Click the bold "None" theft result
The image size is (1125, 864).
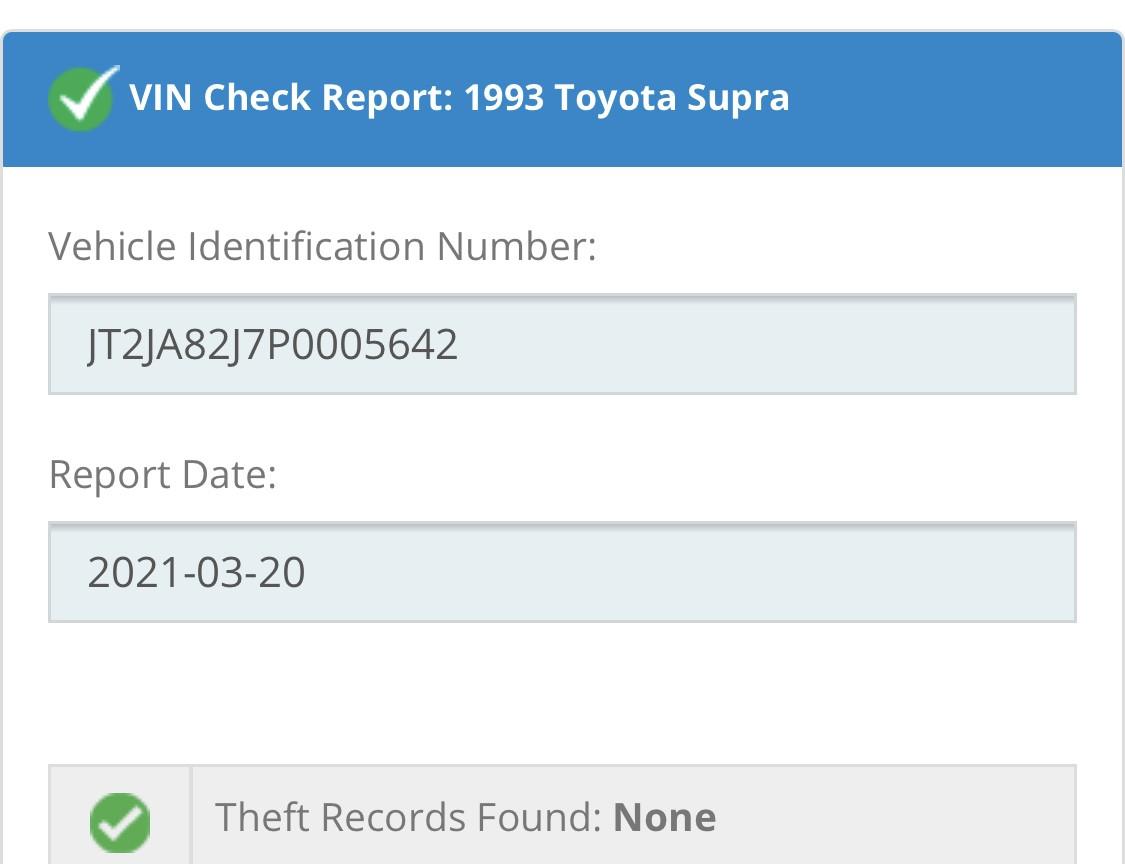pyautogui.click(x=664, y=818)
